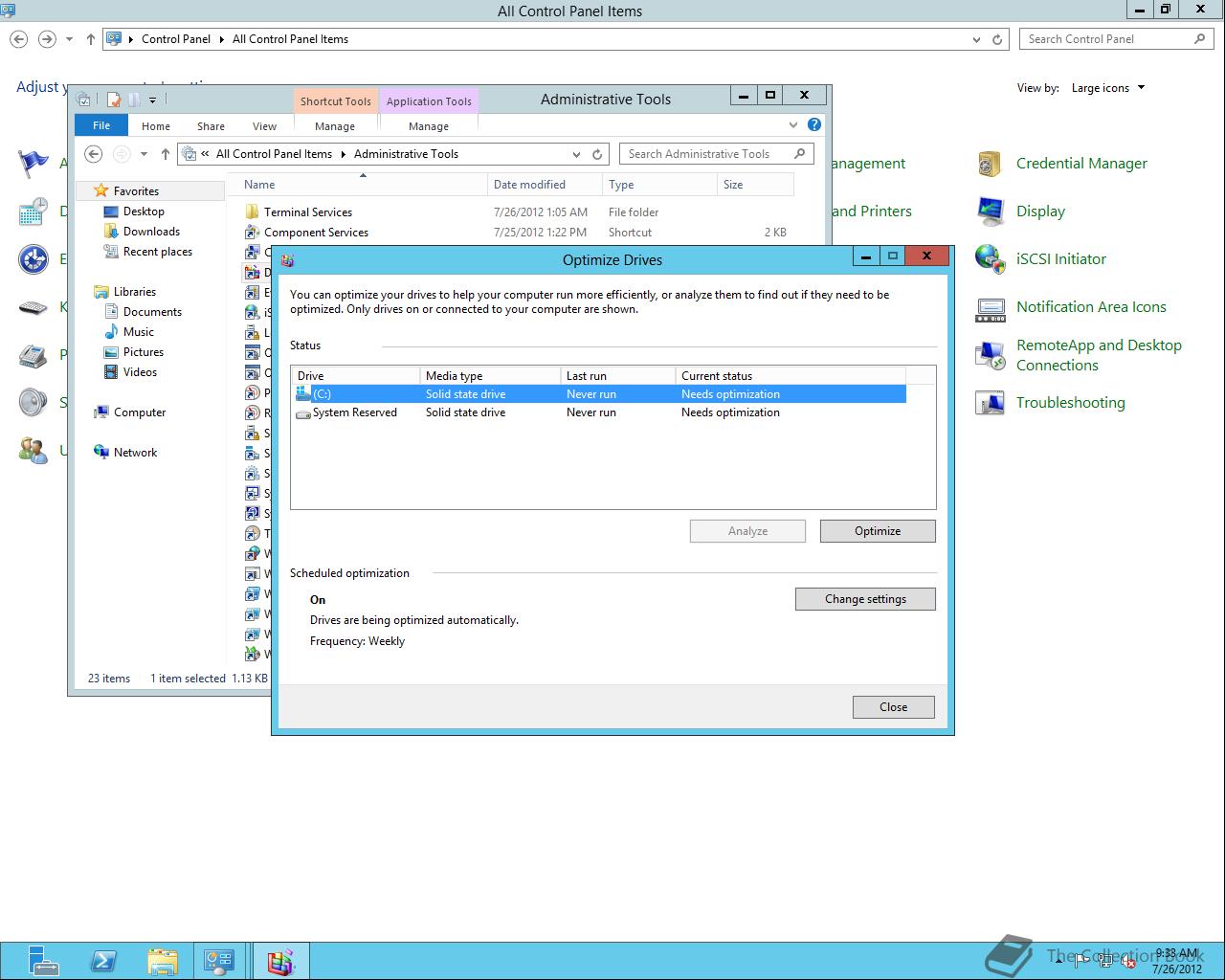This screenshot has width=1225, height=980.
Task: Click the Optimize Drives title bar icon
Action: coord(287,260)
